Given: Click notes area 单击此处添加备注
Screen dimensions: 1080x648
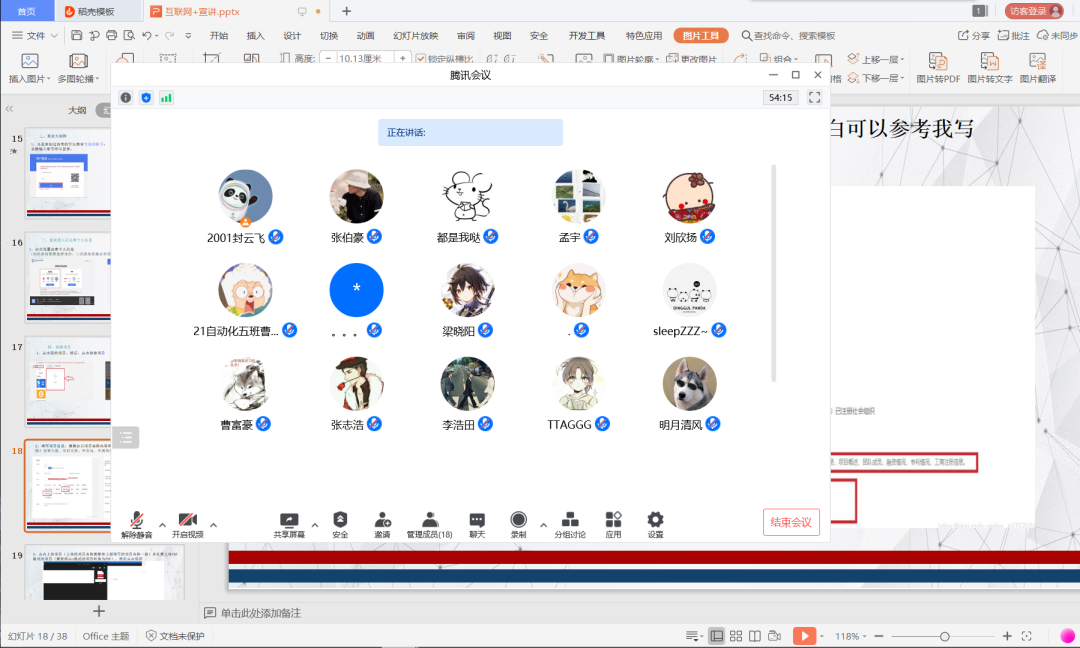Looking at the screenshot, I should (x=260, y=613).
